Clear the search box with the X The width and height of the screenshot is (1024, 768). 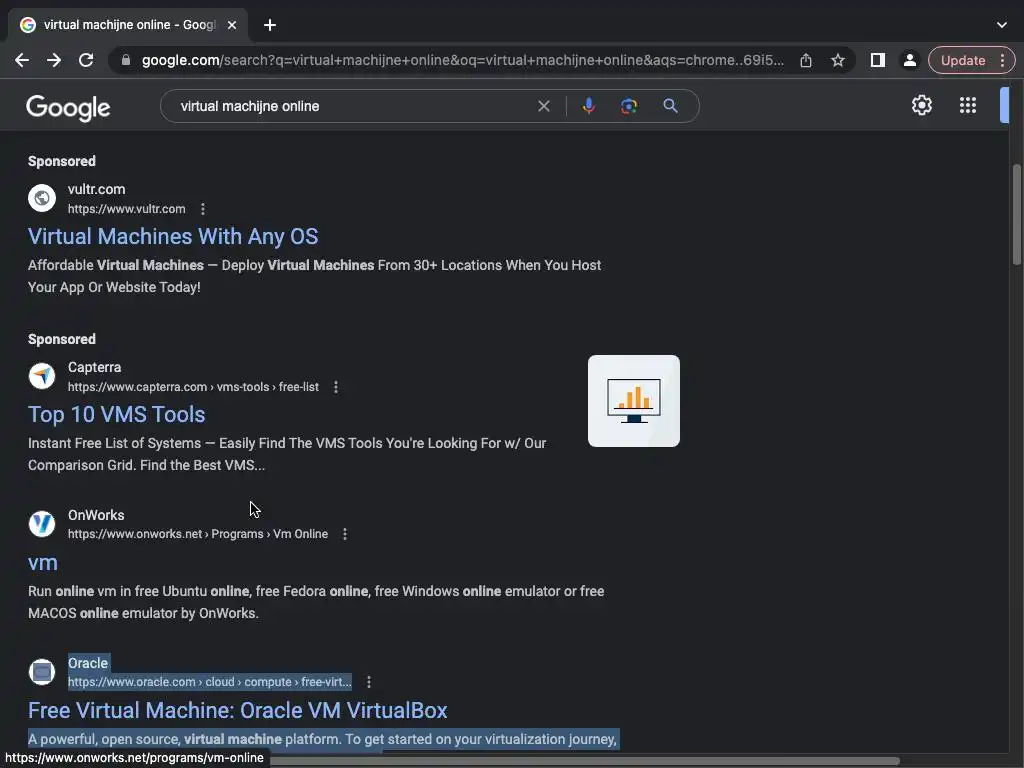pos(543,106)
